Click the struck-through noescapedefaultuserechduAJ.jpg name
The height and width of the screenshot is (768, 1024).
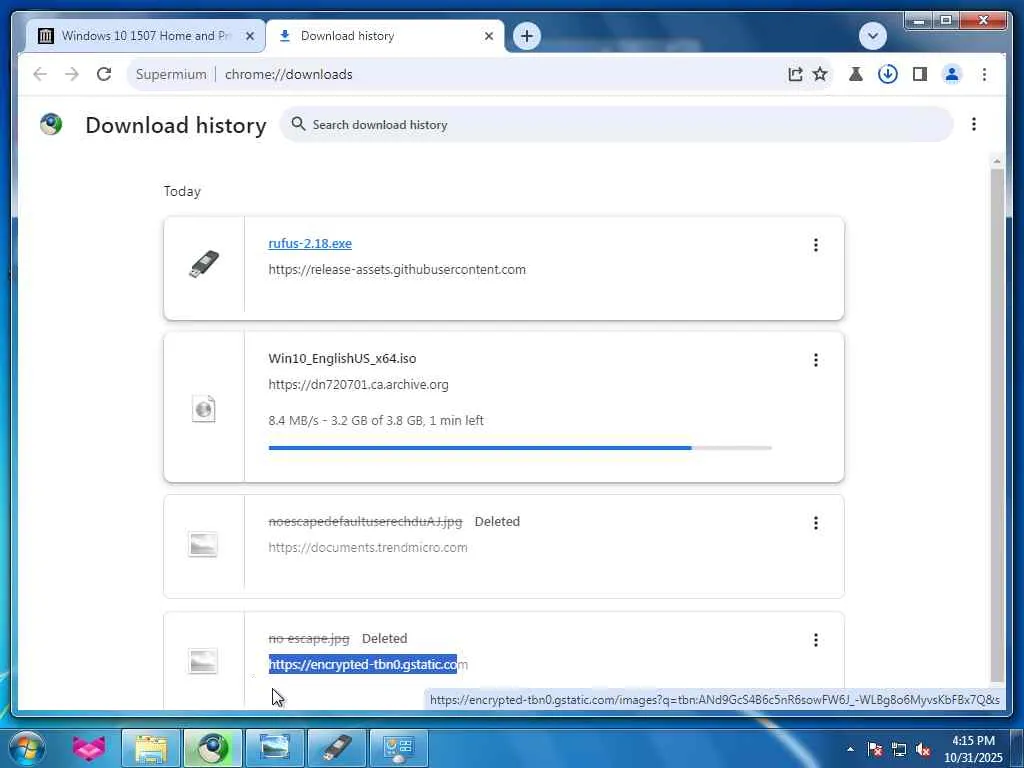click(365, 522)
